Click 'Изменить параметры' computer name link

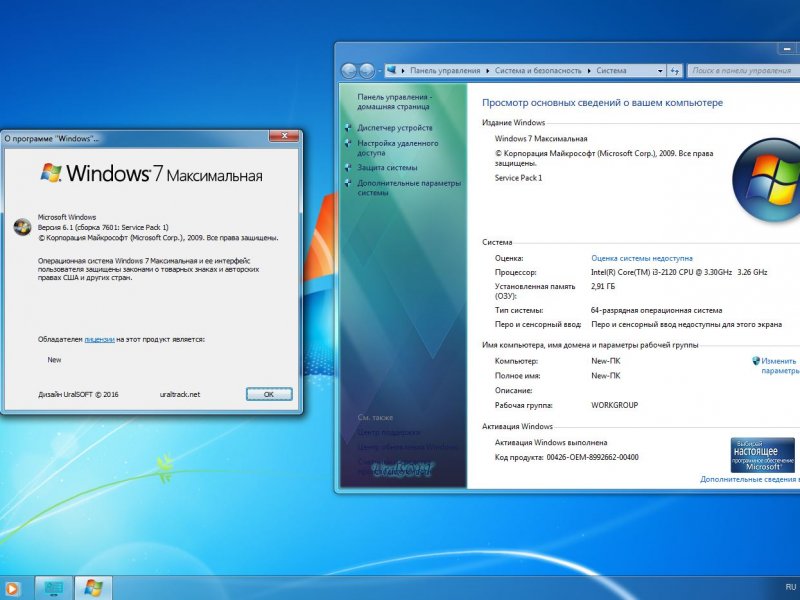[780, 366]
